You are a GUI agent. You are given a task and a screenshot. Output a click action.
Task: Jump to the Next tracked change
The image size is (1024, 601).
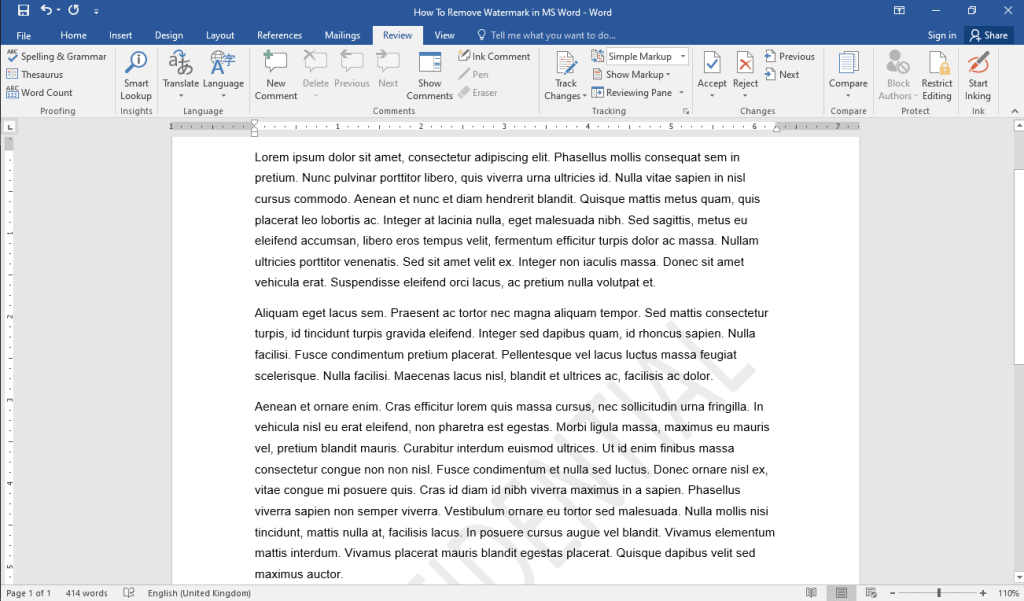(782, 74)
